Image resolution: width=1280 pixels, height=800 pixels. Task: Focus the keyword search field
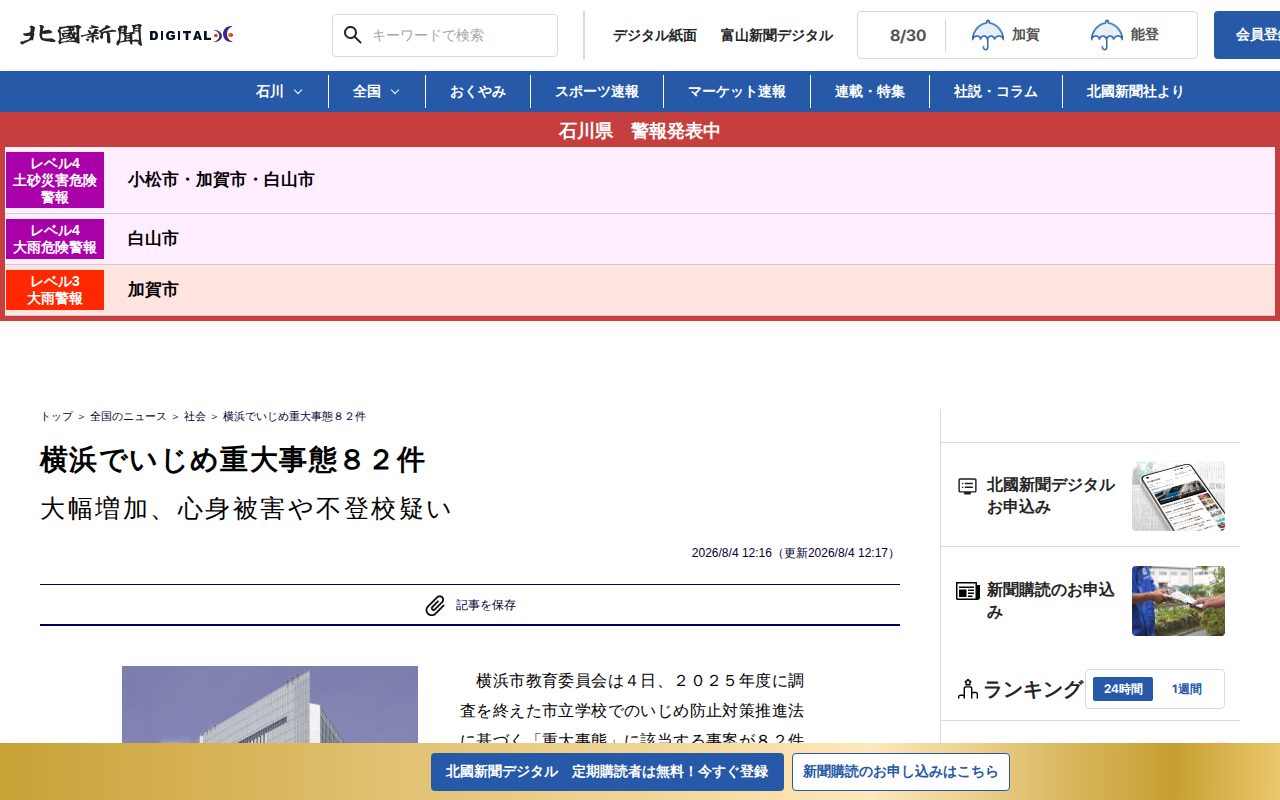coord(445,35)
